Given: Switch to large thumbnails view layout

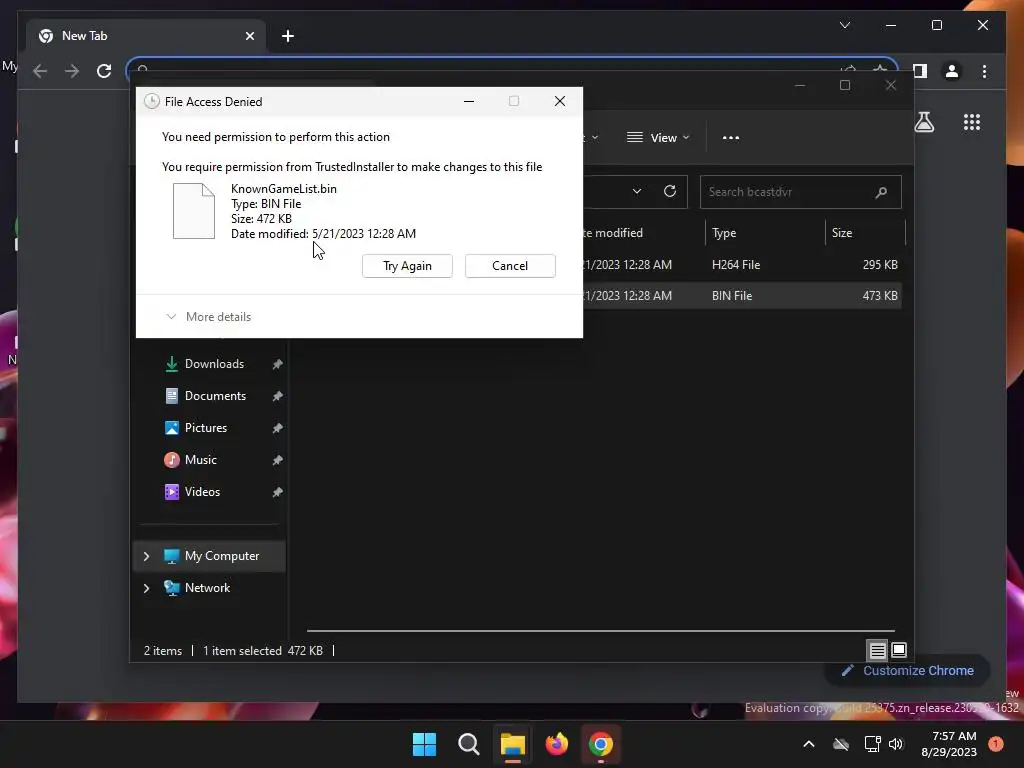Looking at the screenshot, I should pyautogui.click(x=899, y=650).
